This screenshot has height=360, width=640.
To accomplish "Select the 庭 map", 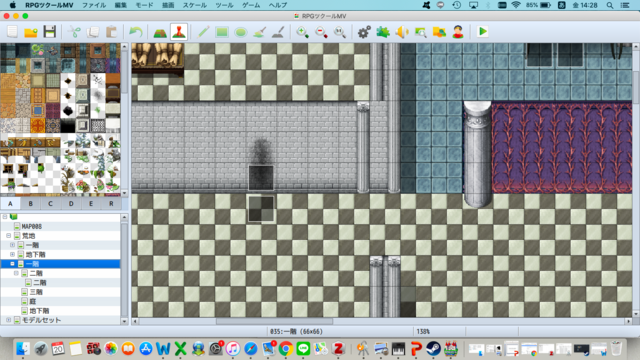I will tap(33, 301).
